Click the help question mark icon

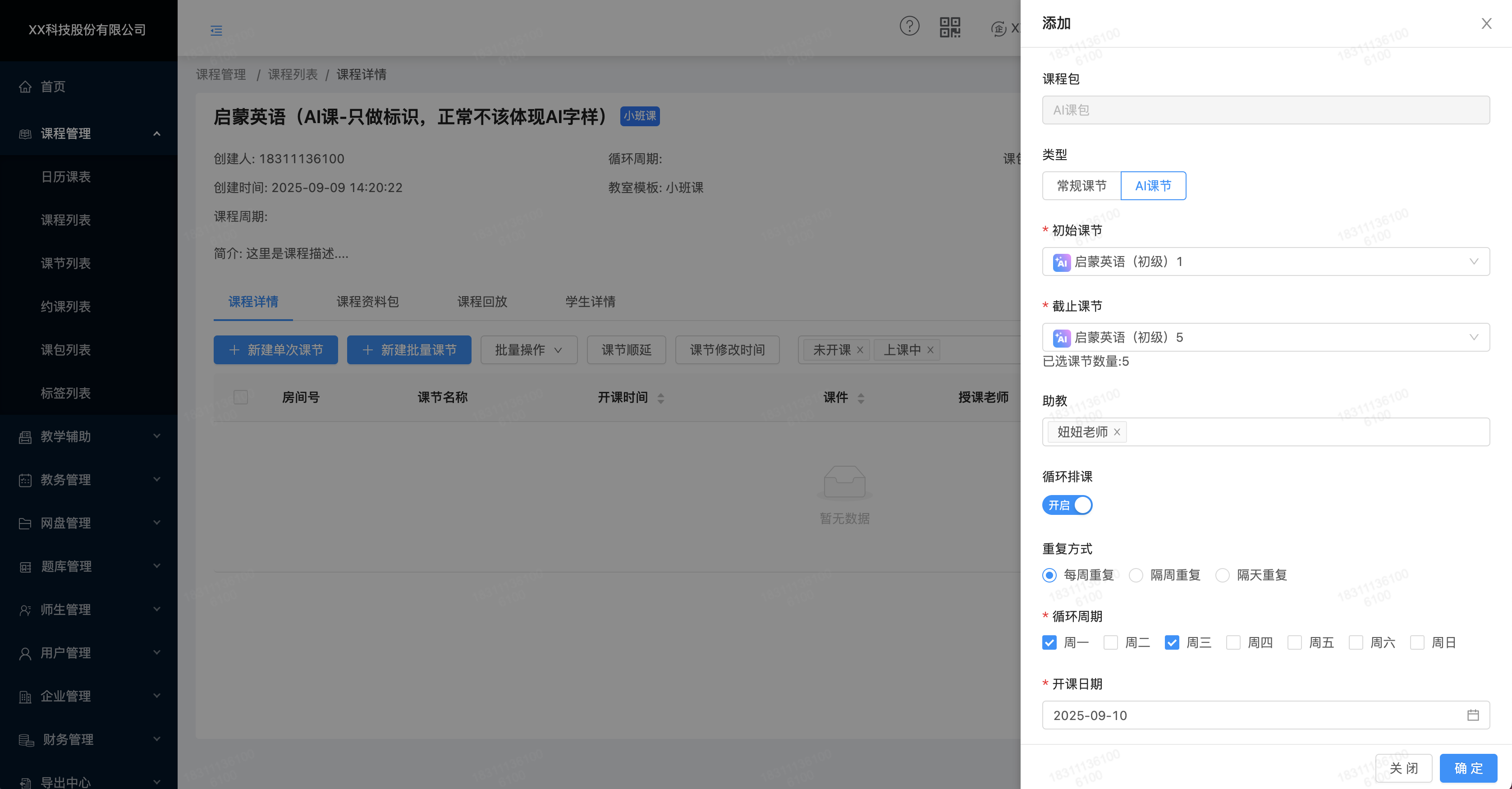click(909, 27)
